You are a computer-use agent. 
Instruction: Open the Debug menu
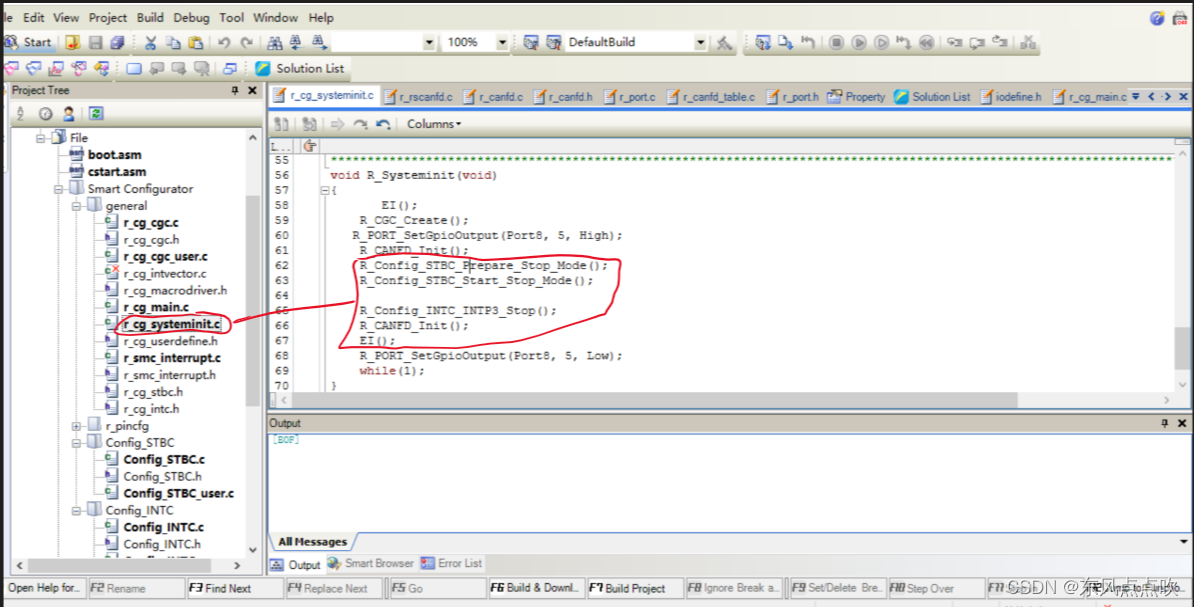click(x=191, y=18)
